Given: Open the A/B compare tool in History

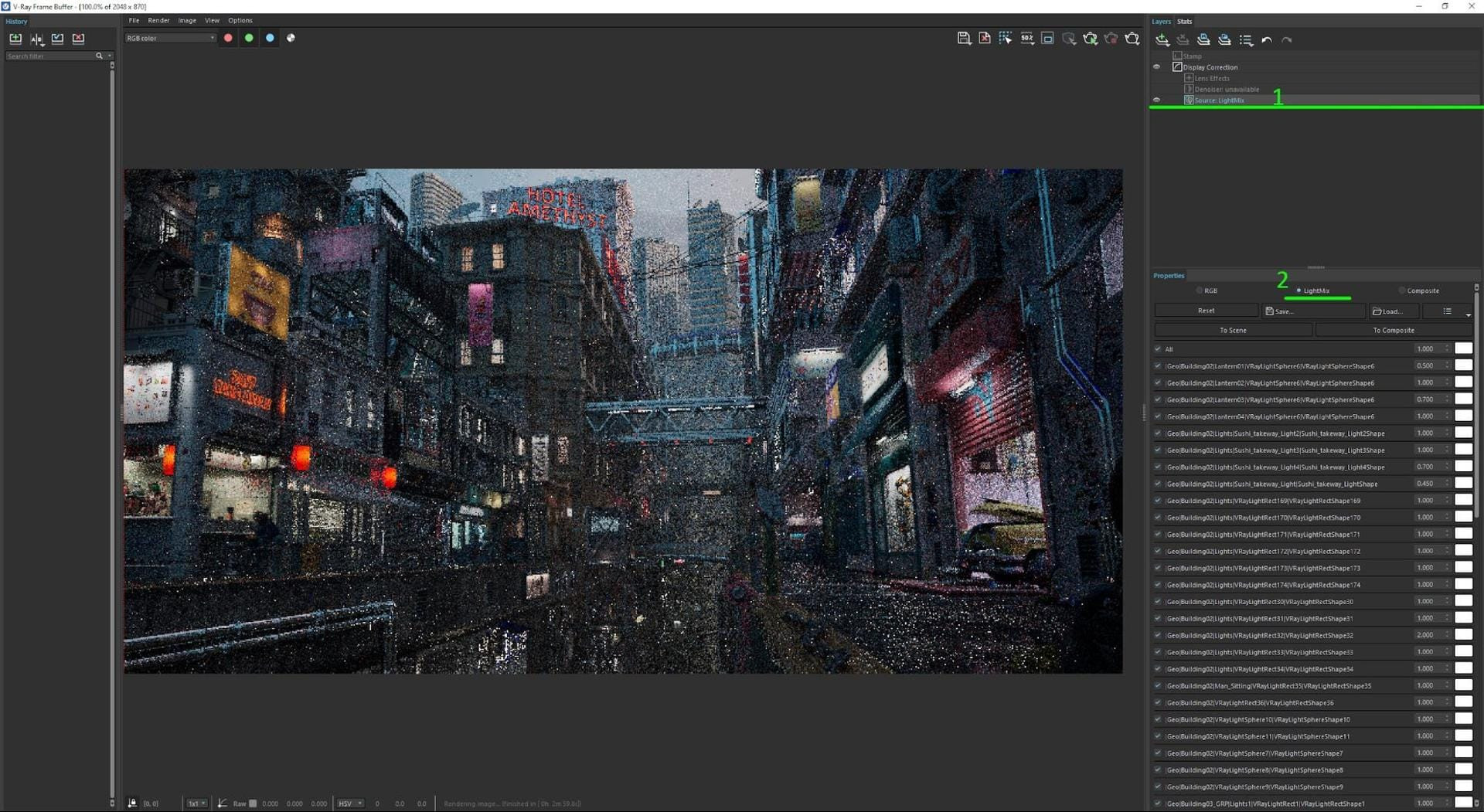Looking at the screenshot, I should point(36,39).
